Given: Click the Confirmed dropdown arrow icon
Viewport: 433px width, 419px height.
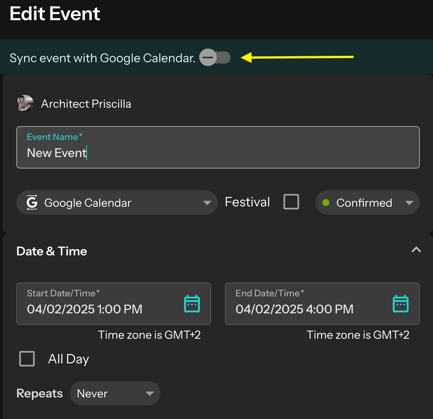Looking at the screenshot, I should point(409,203).
